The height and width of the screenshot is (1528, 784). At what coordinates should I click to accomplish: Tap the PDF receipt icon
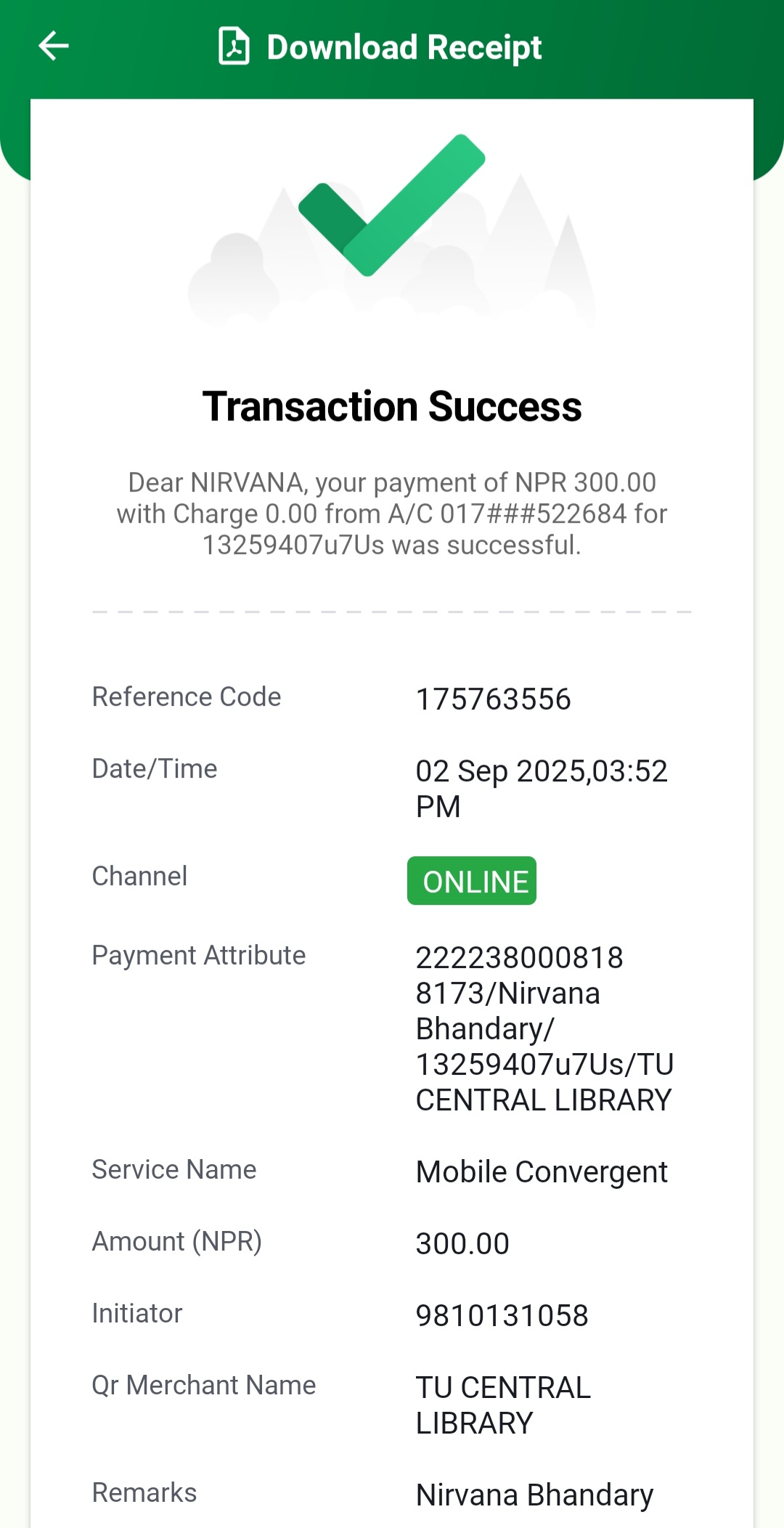234,46
